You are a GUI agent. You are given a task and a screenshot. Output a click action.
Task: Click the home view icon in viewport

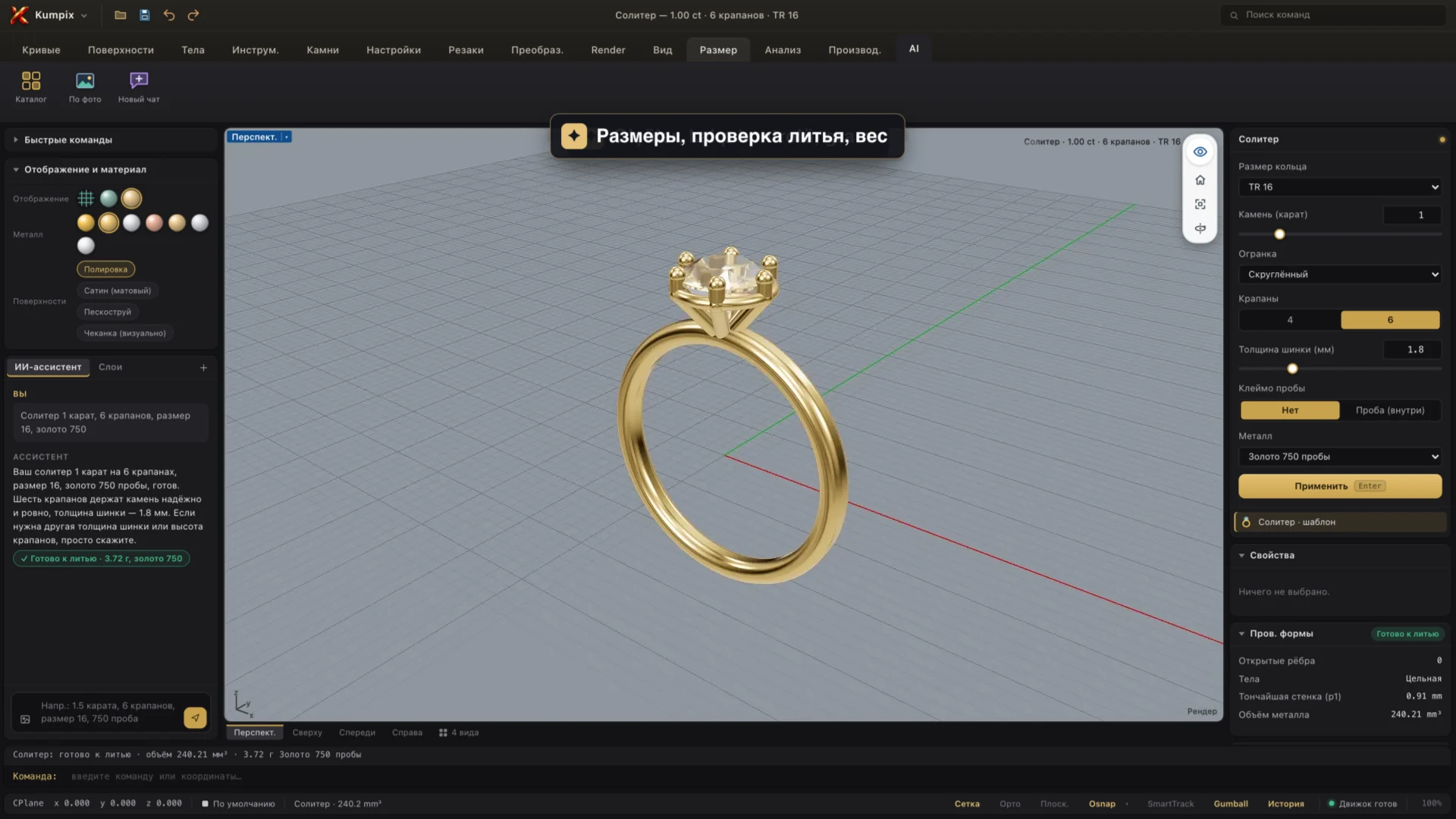pyautogui.click(x=1200, y=180)
